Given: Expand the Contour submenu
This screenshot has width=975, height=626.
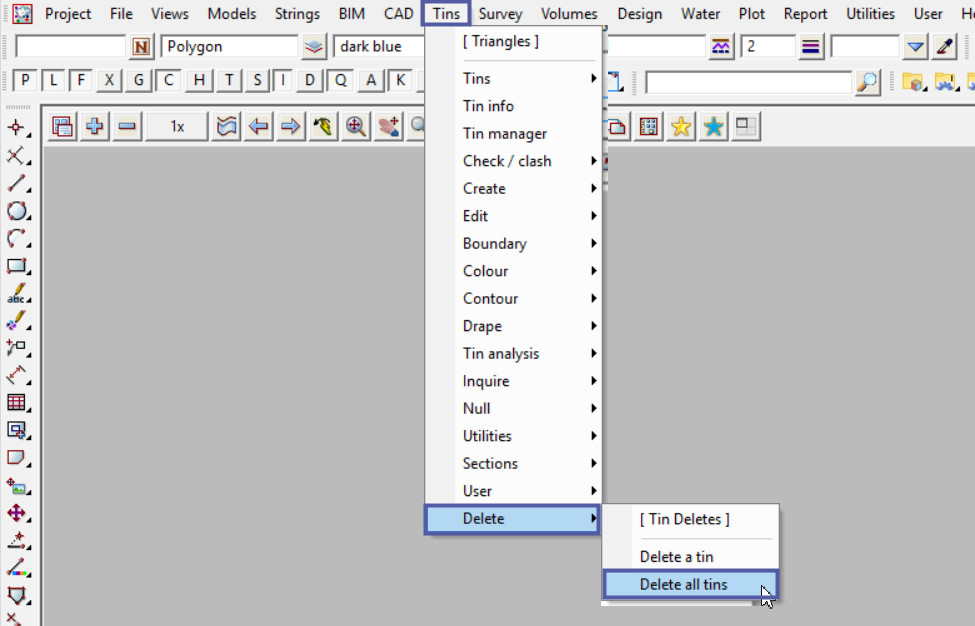Looking at the screenshot, I should click(513, 298).
